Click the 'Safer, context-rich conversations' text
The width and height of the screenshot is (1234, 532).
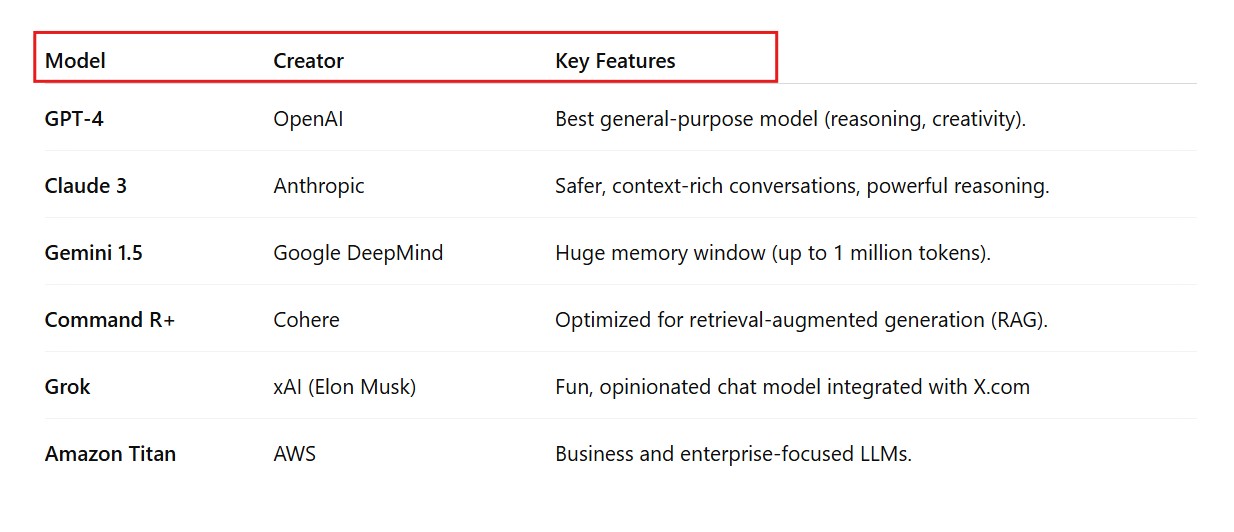coord(802,186)
